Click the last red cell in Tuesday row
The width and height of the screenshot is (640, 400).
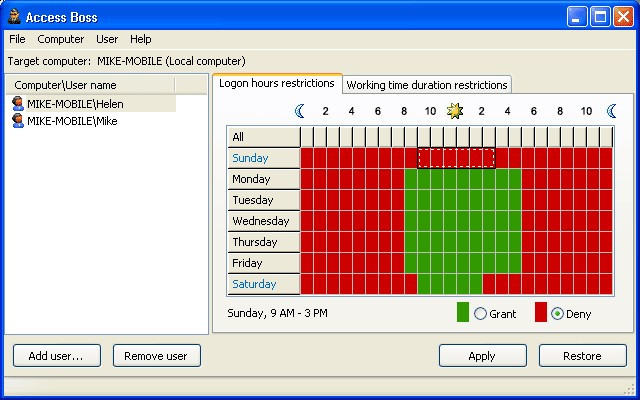click(606, 200)
